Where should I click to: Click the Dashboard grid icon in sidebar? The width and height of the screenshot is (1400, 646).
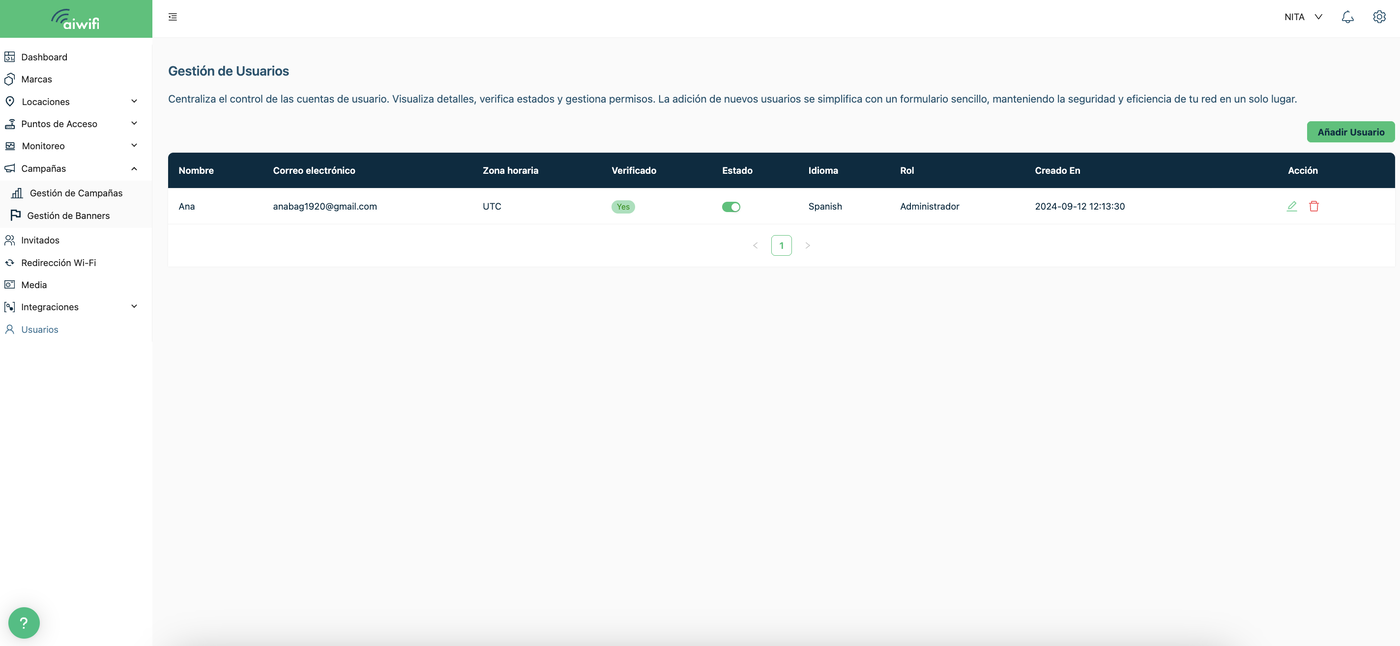(x=10, y=57)
